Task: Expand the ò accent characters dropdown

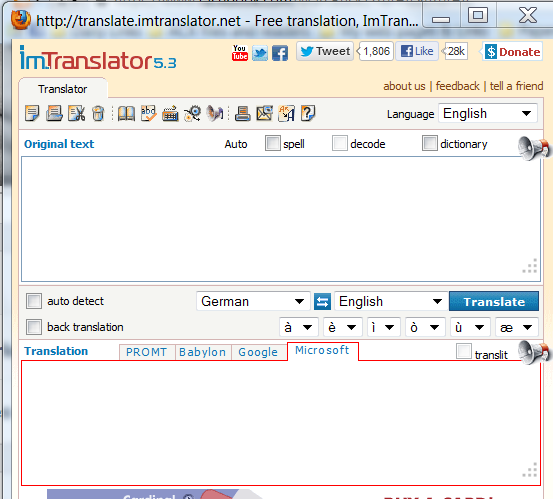Action: click(425, 327)
